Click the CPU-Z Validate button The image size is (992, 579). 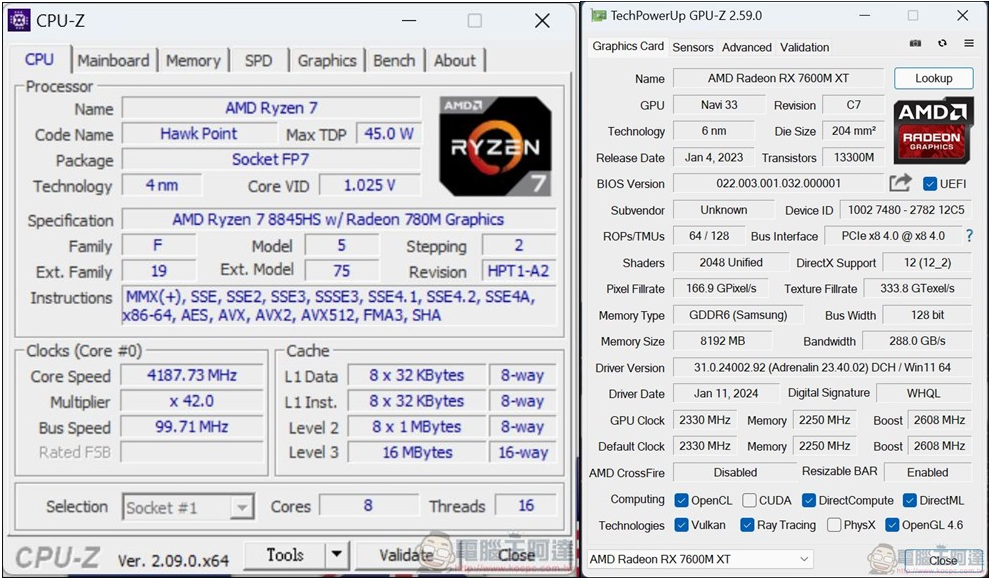tap(406, 555)
